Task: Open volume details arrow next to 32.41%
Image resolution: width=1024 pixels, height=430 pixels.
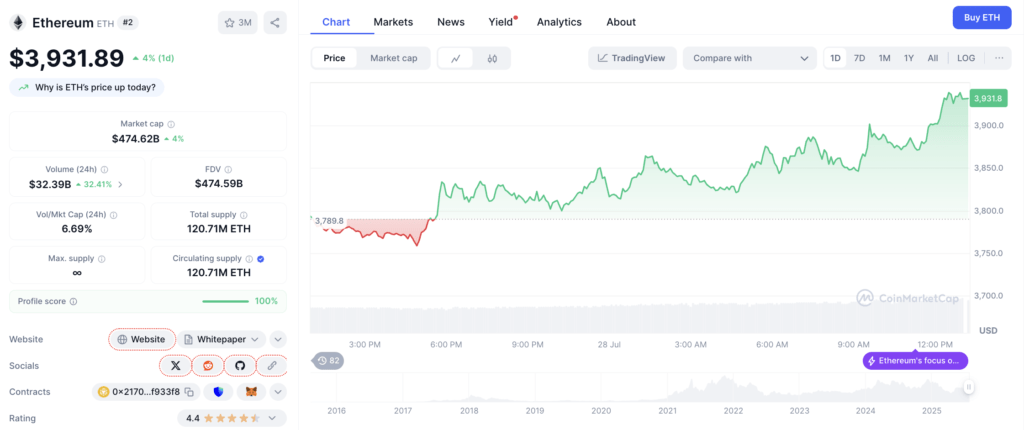Action: pyautogui.click(x=120, y=184)
